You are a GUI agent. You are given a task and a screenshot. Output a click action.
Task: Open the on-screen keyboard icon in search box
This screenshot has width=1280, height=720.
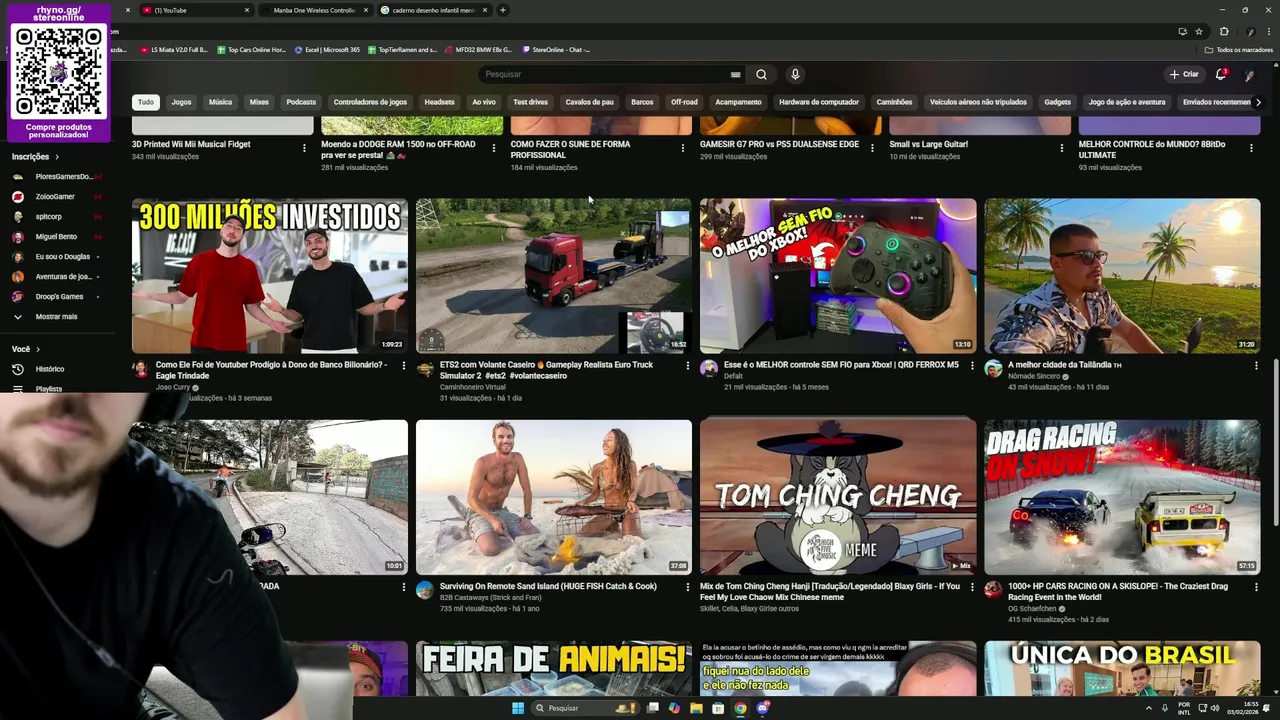(x=735, y=75)
